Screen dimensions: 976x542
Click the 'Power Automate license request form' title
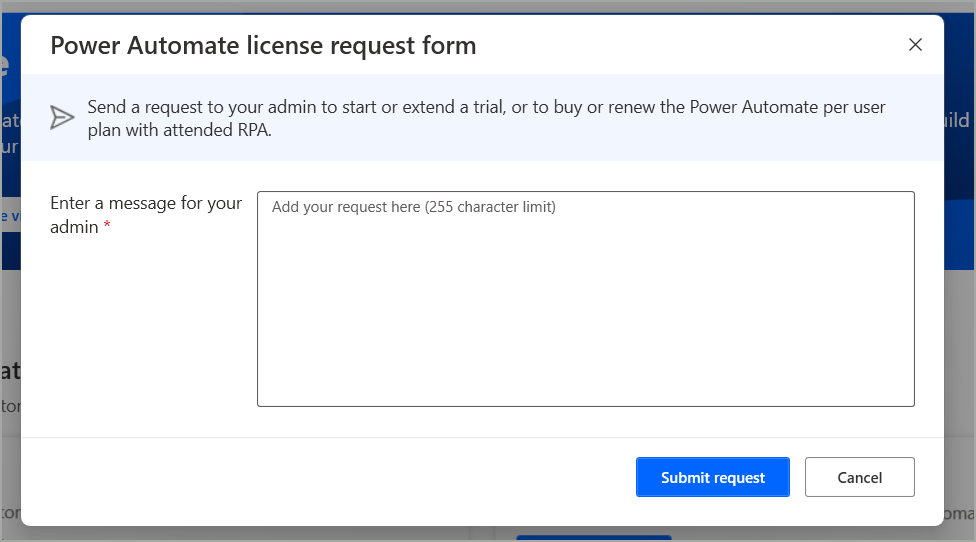point(263,45)
